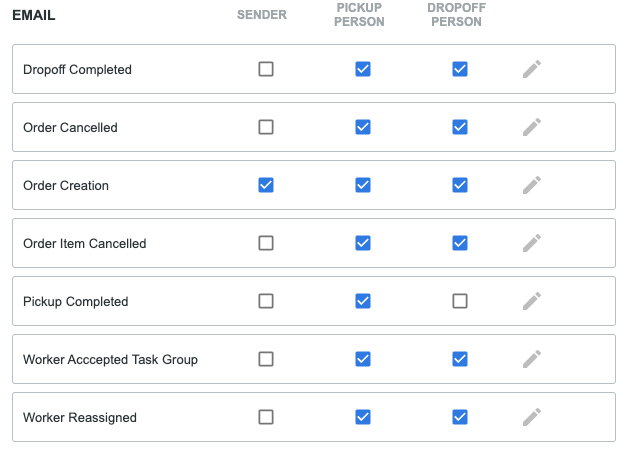Uncheck Pickup Person for Order Cancelled
Viewport: 625px width, 453px height.
coord(363,127)
